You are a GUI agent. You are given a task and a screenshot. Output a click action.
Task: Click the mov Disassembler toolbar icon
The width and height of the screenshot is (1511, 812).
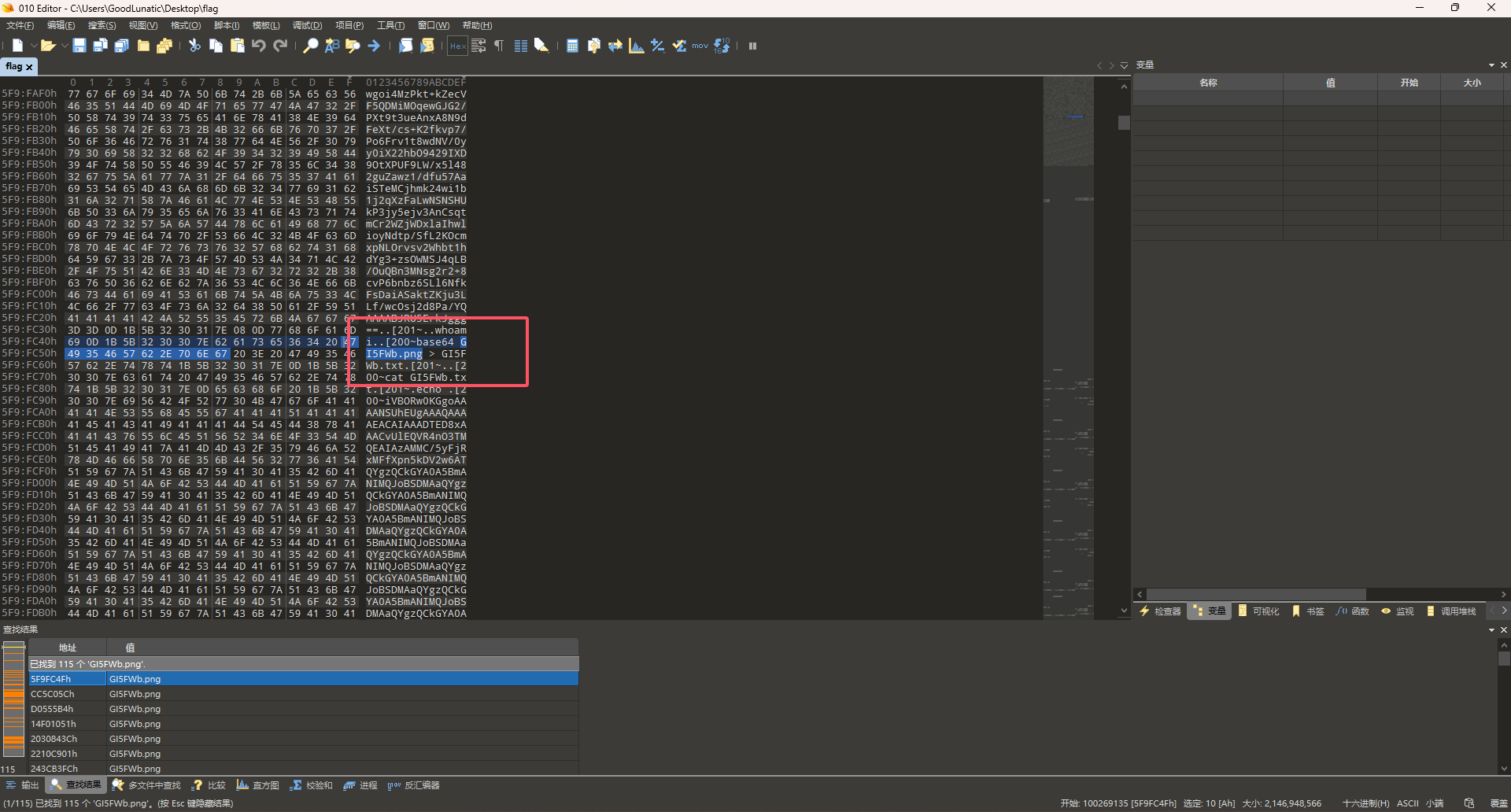[x=700, y=46]
